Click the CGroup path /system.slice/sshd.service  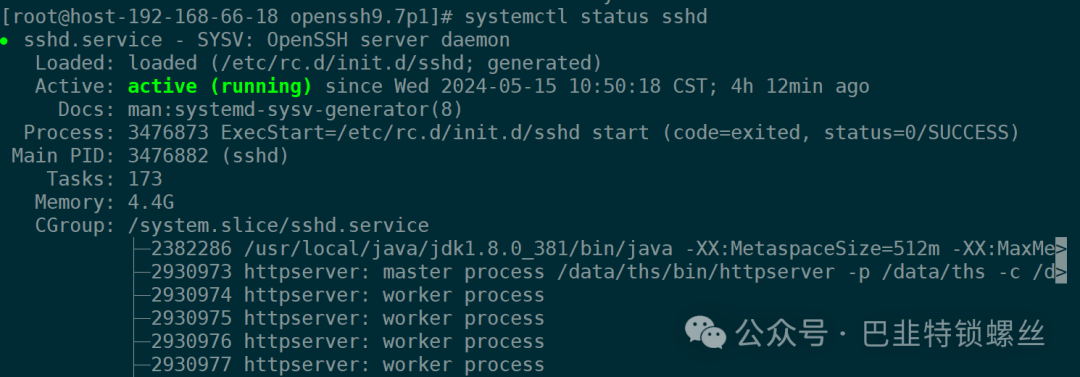pos(278,226)
